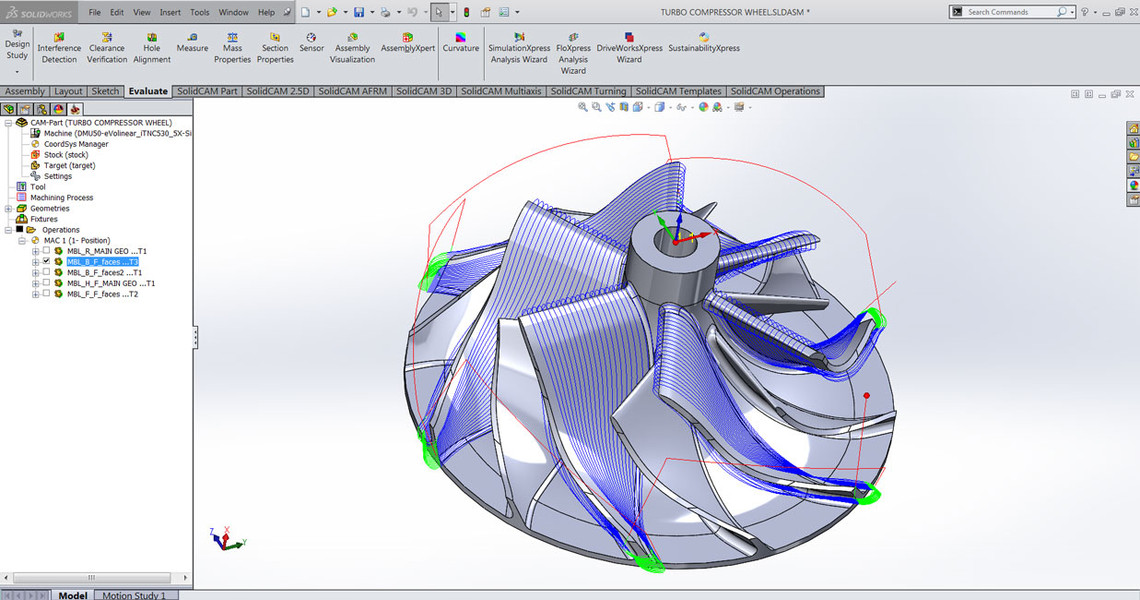1140x600 pixels.
Task: Open the Design Study dropdown
Action: tap(17, 71)
